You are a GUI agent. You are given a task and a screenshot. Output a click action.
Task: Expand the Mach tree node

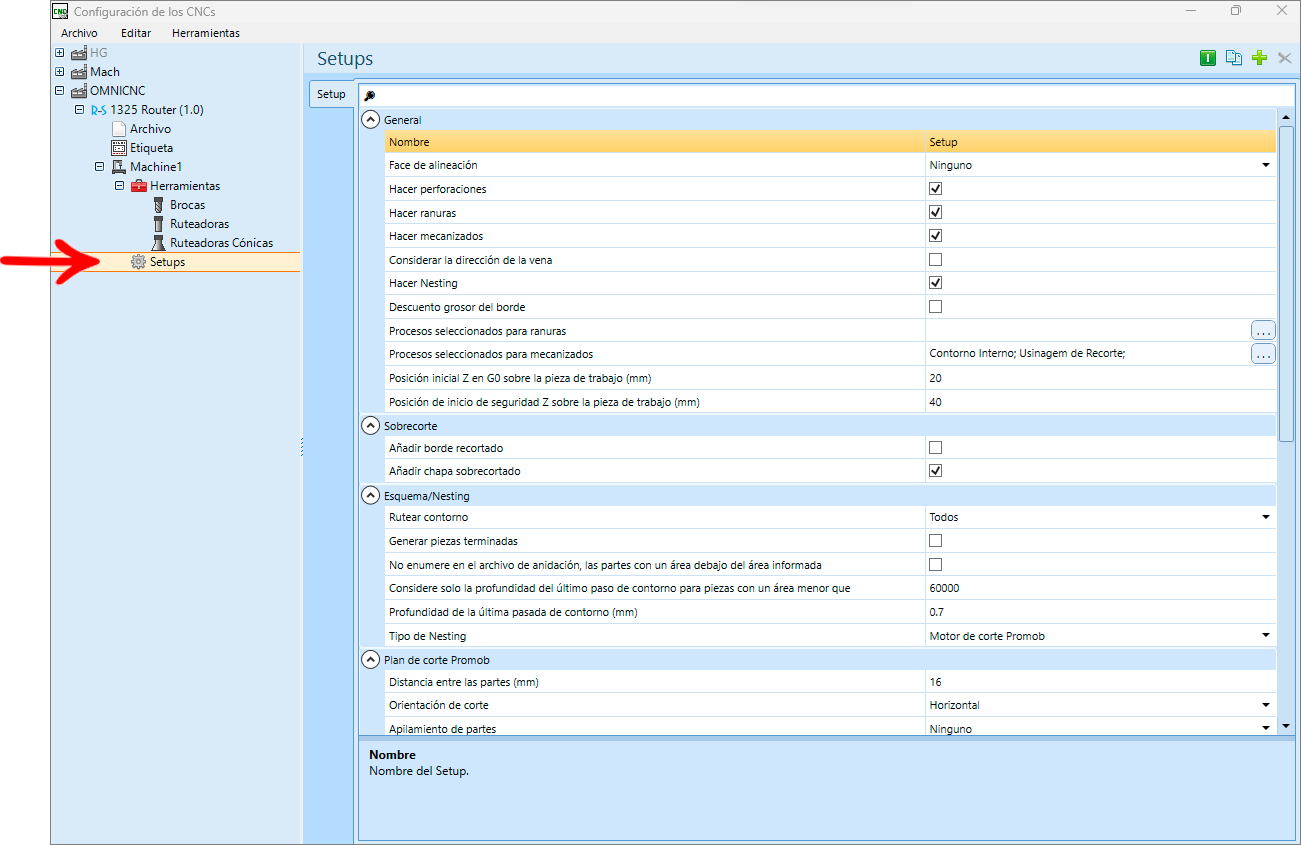pos(60,72)
